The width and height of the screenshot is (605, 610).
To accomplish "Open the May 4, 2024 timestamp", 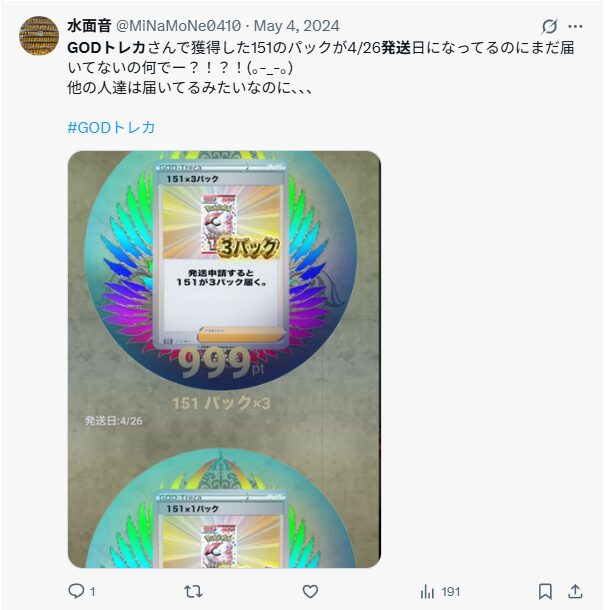I will click(x=296, y=26).
